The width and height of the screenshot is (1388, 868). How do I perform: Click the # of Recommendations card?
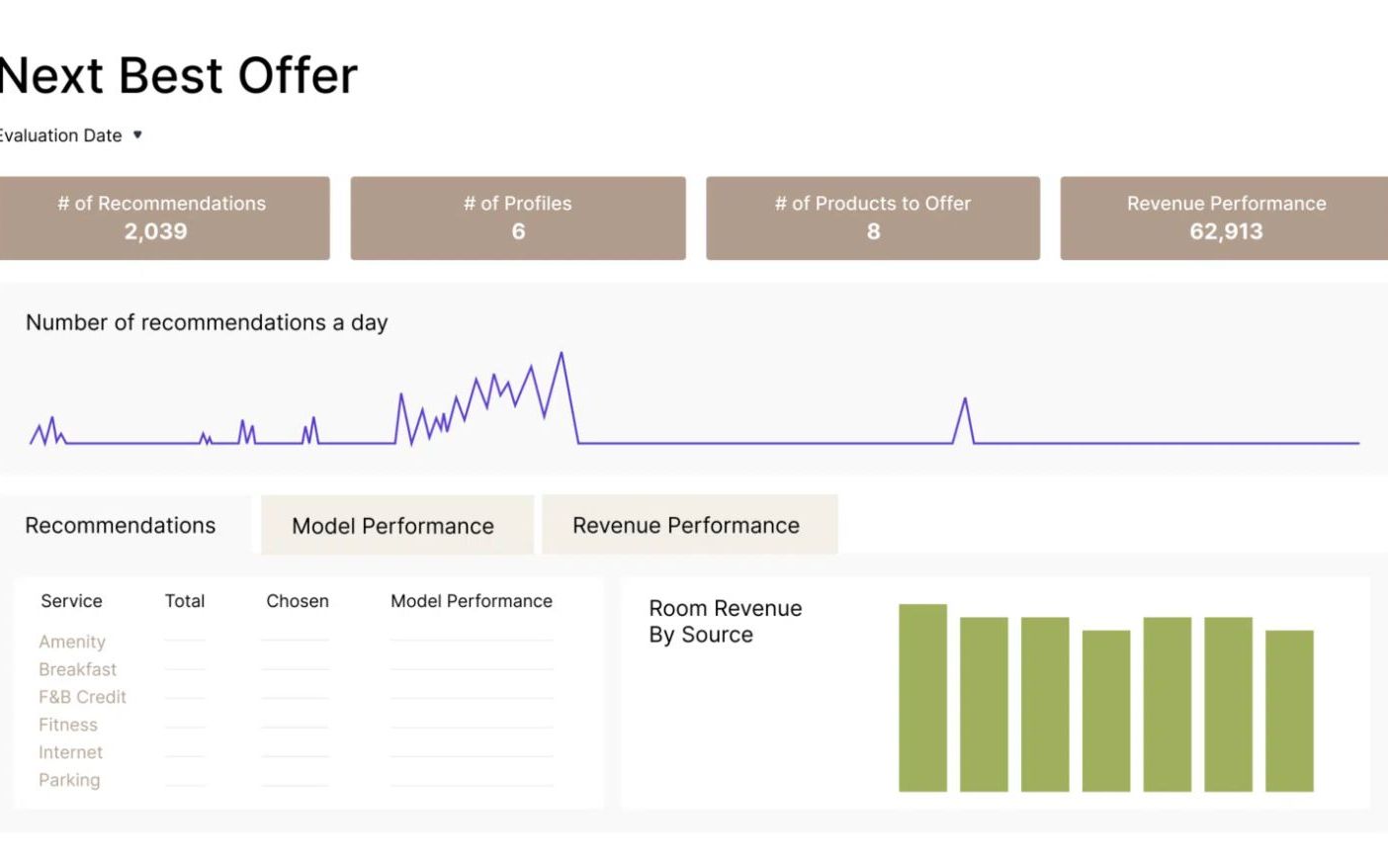click(x=162, y=217)
